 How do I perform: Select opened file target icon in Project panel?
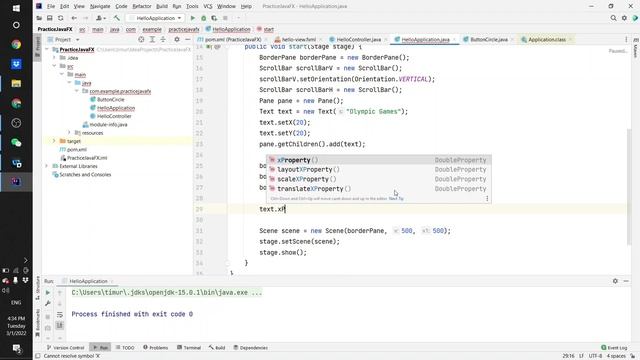pos(141,40)
